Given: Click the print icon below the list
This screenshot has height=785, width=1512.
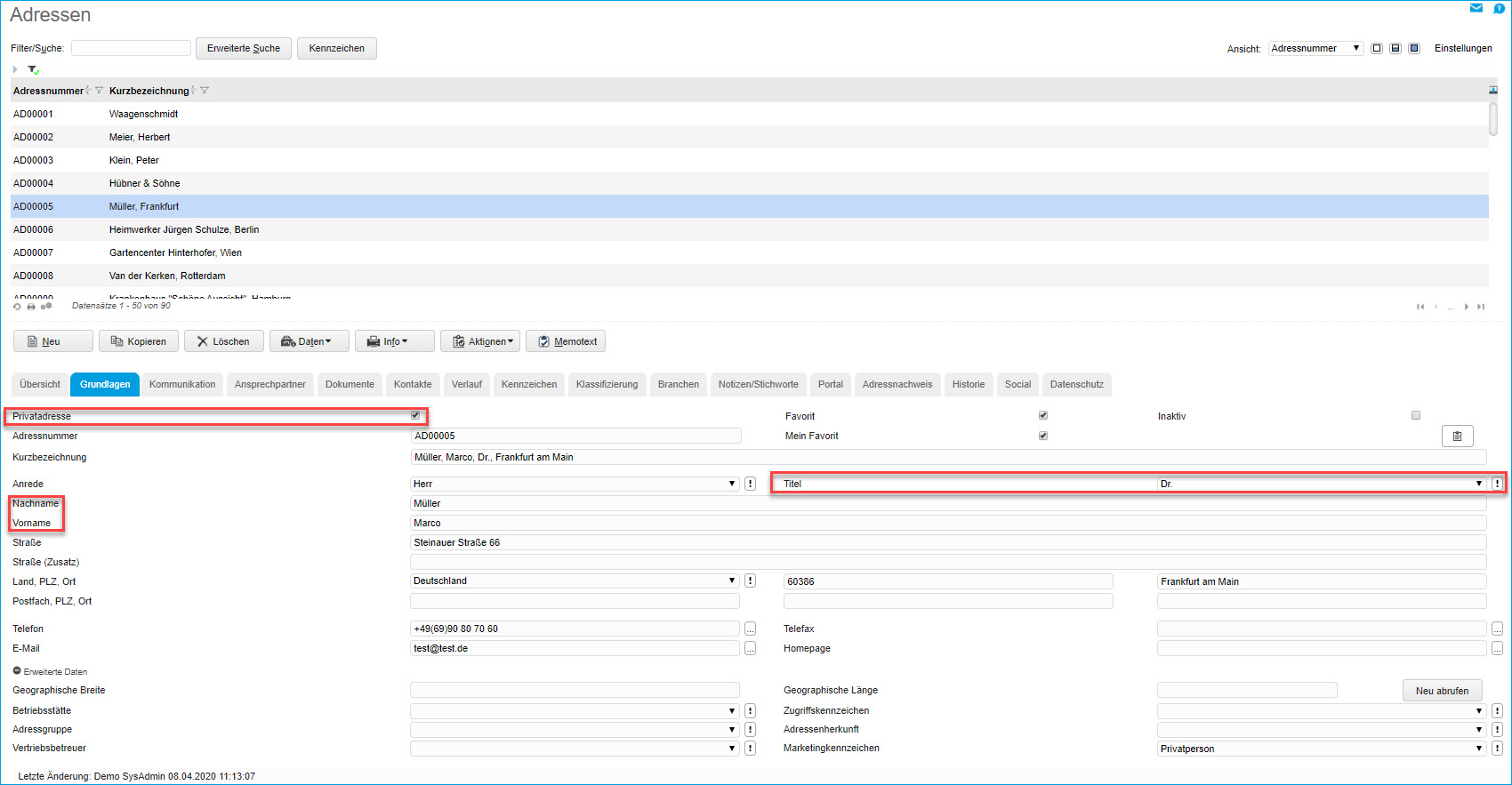Looking at the screenshot, I should tap(31, 307).
